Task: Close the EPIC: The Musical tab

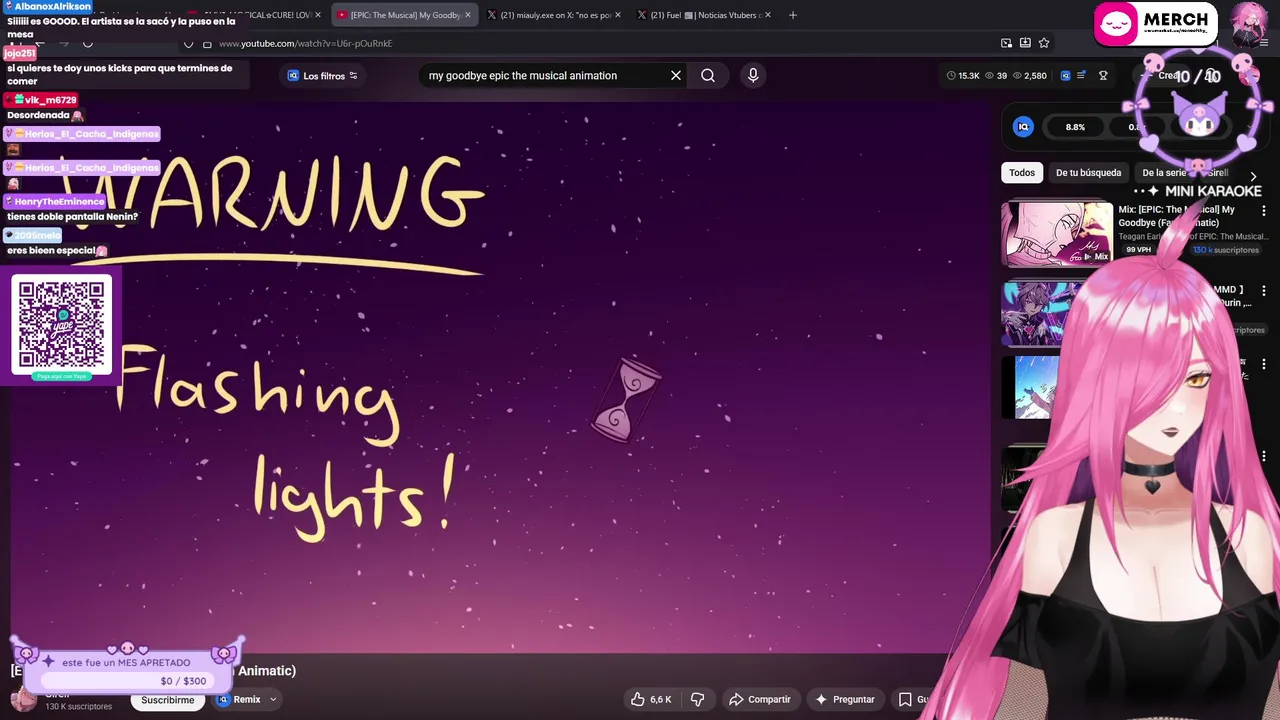Action: pyautogui.click(x=467, y=15)
